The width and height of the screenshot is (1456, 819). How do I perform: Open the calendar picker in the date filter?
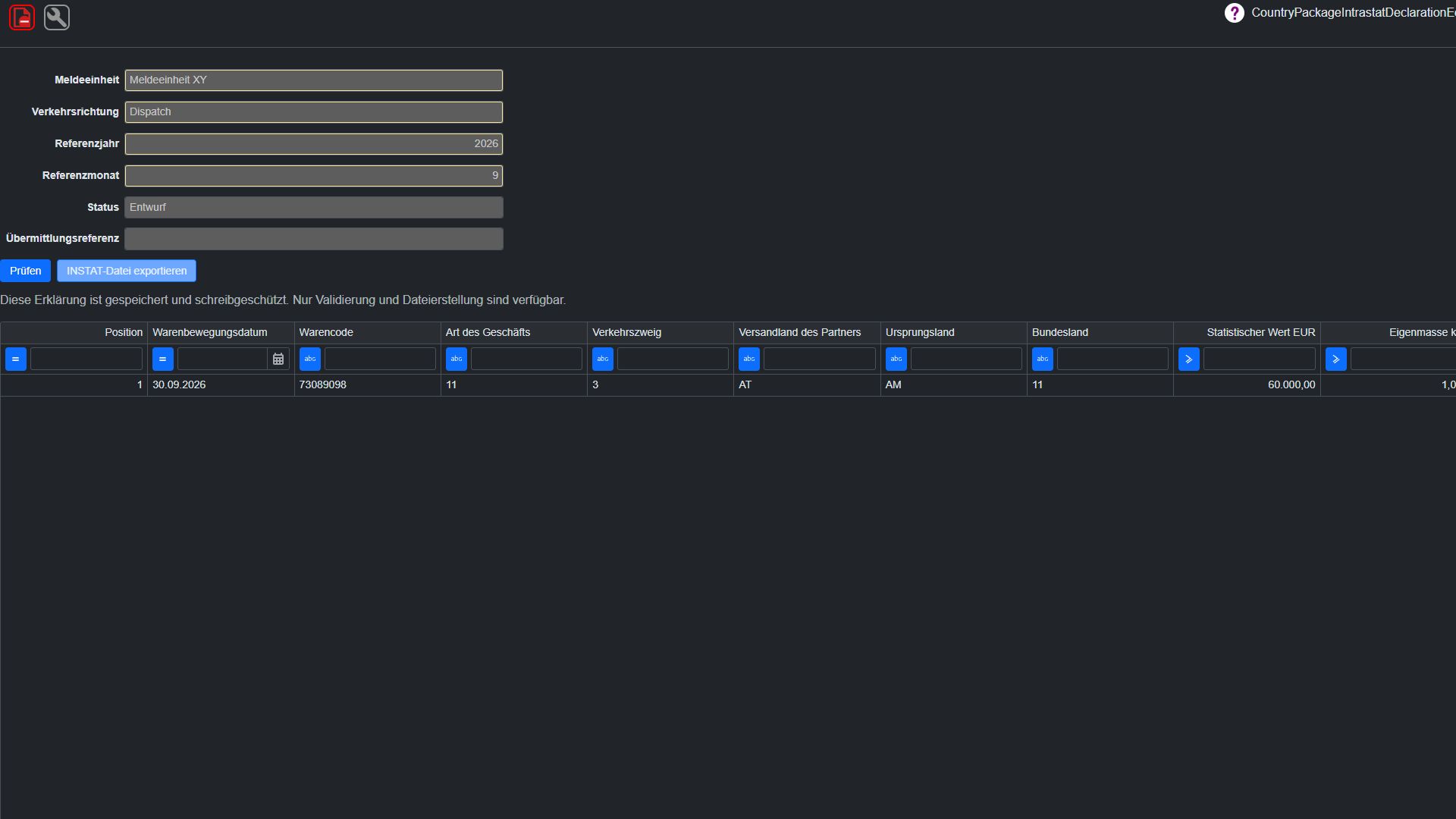(x=278, y=359)
